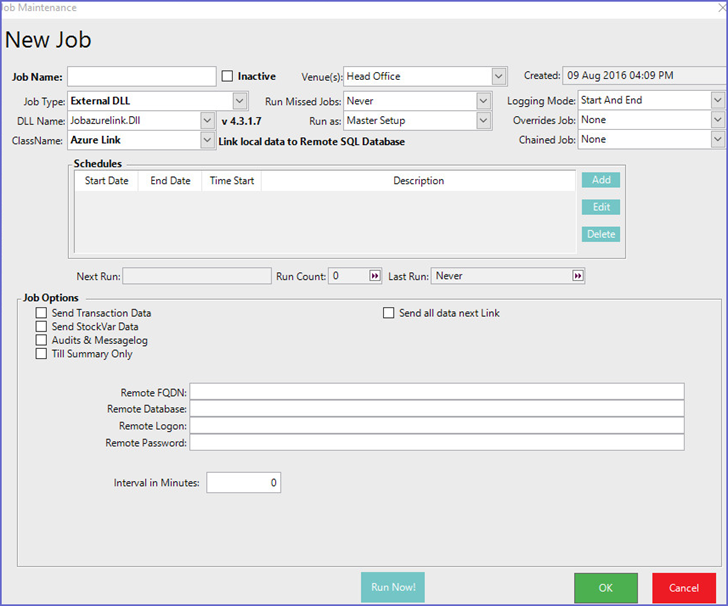Check Till Summary Only option
Viewport: 728px width, 606px height.
click(x=41, y=354)
